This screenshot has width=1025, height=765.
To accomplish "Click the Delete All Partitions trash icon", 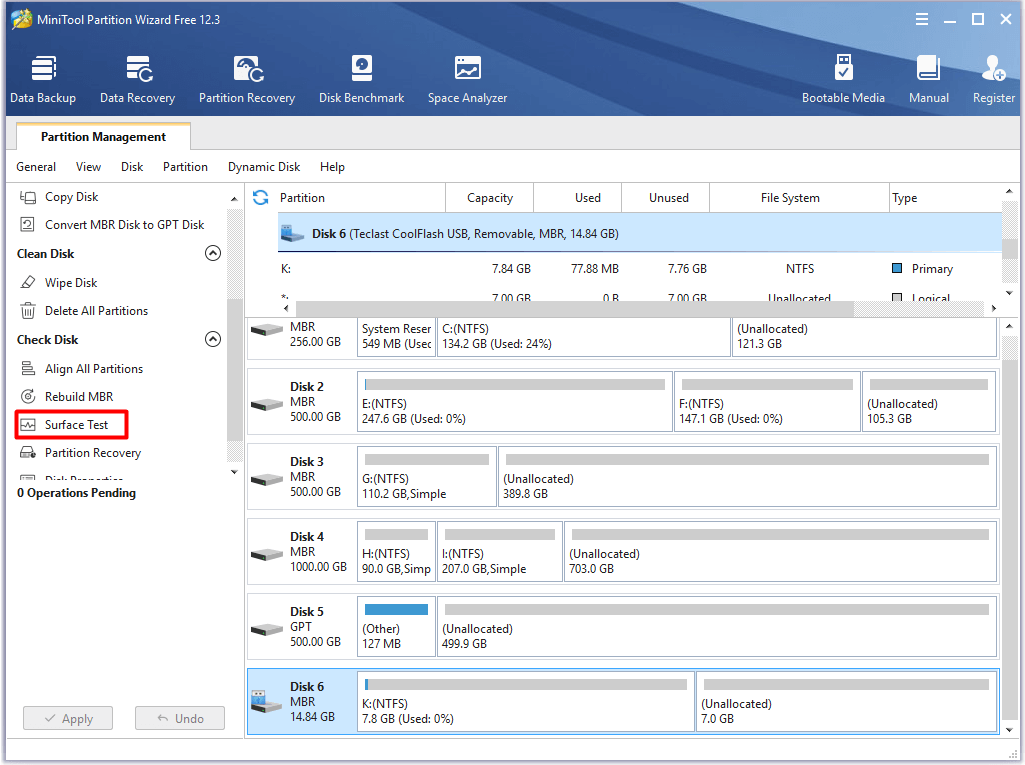I will click(x=27, y=311).
